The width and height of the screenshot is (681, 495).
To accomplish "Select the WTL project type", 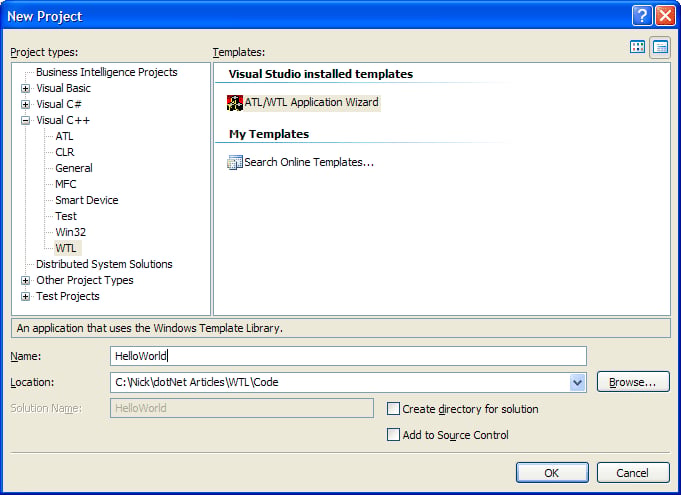I will [66, 248].
